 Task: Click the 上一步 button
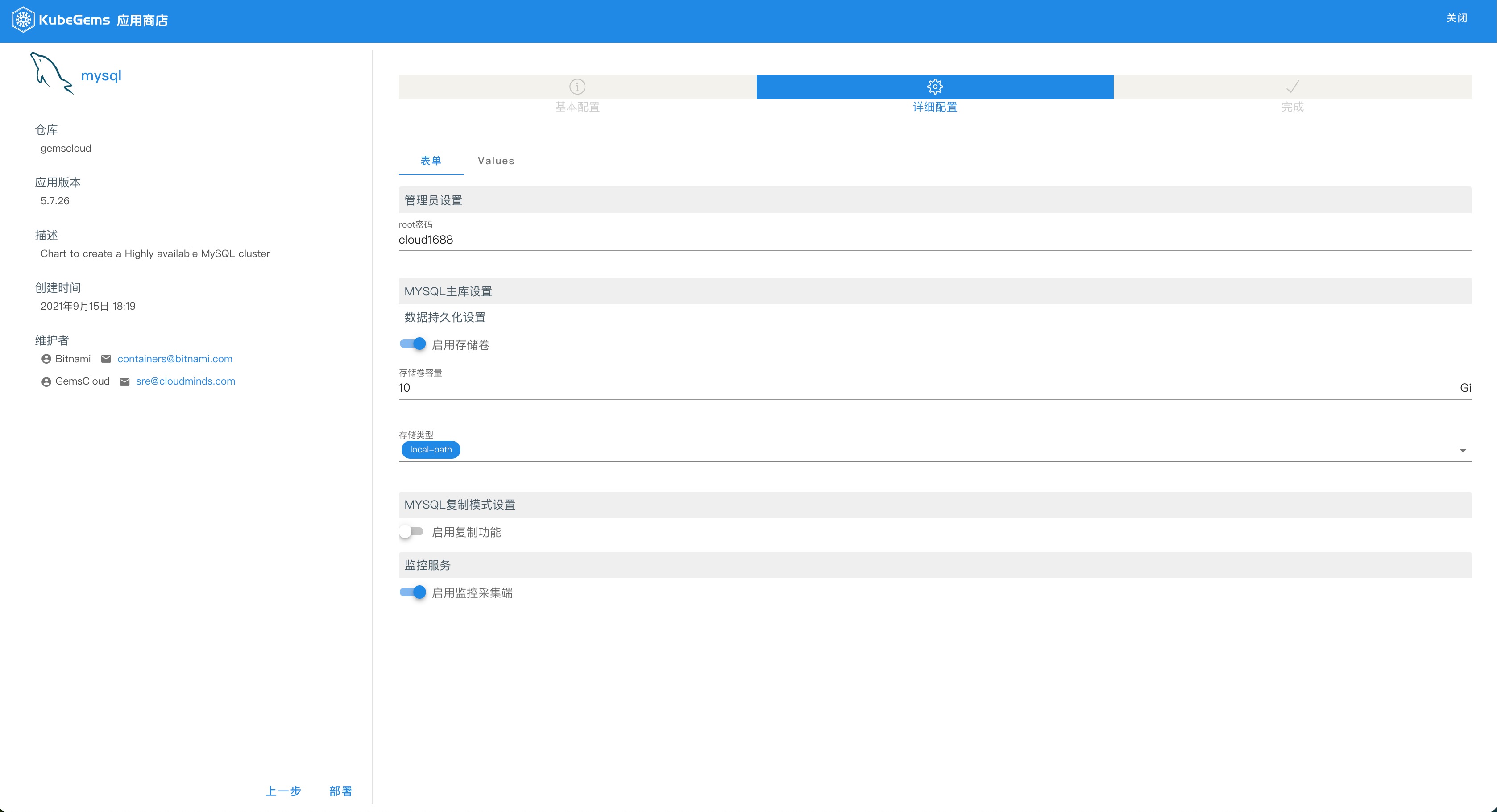[x=283, y=791]
